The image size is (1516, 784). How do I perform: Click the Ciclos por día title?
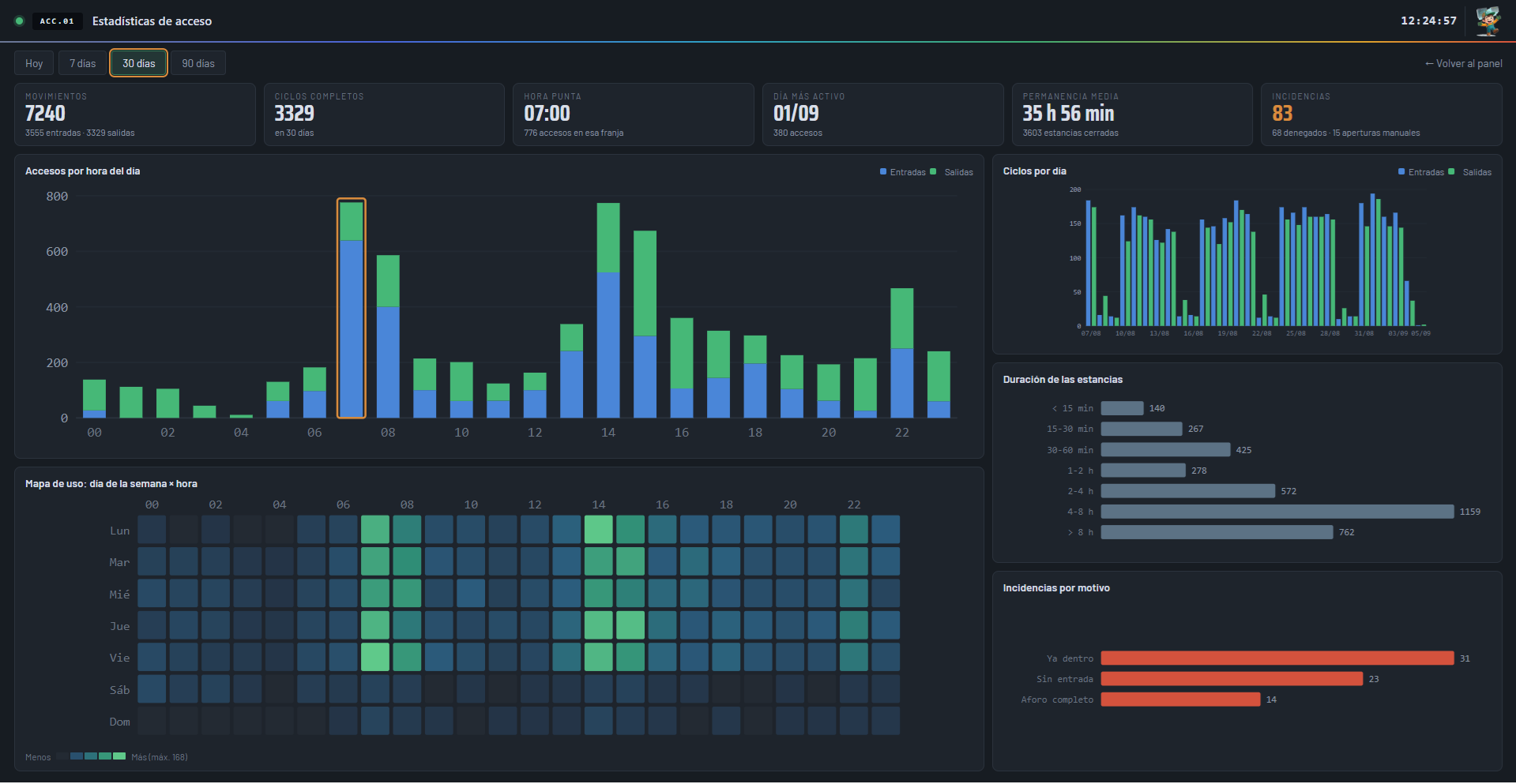coord(1034,171)
